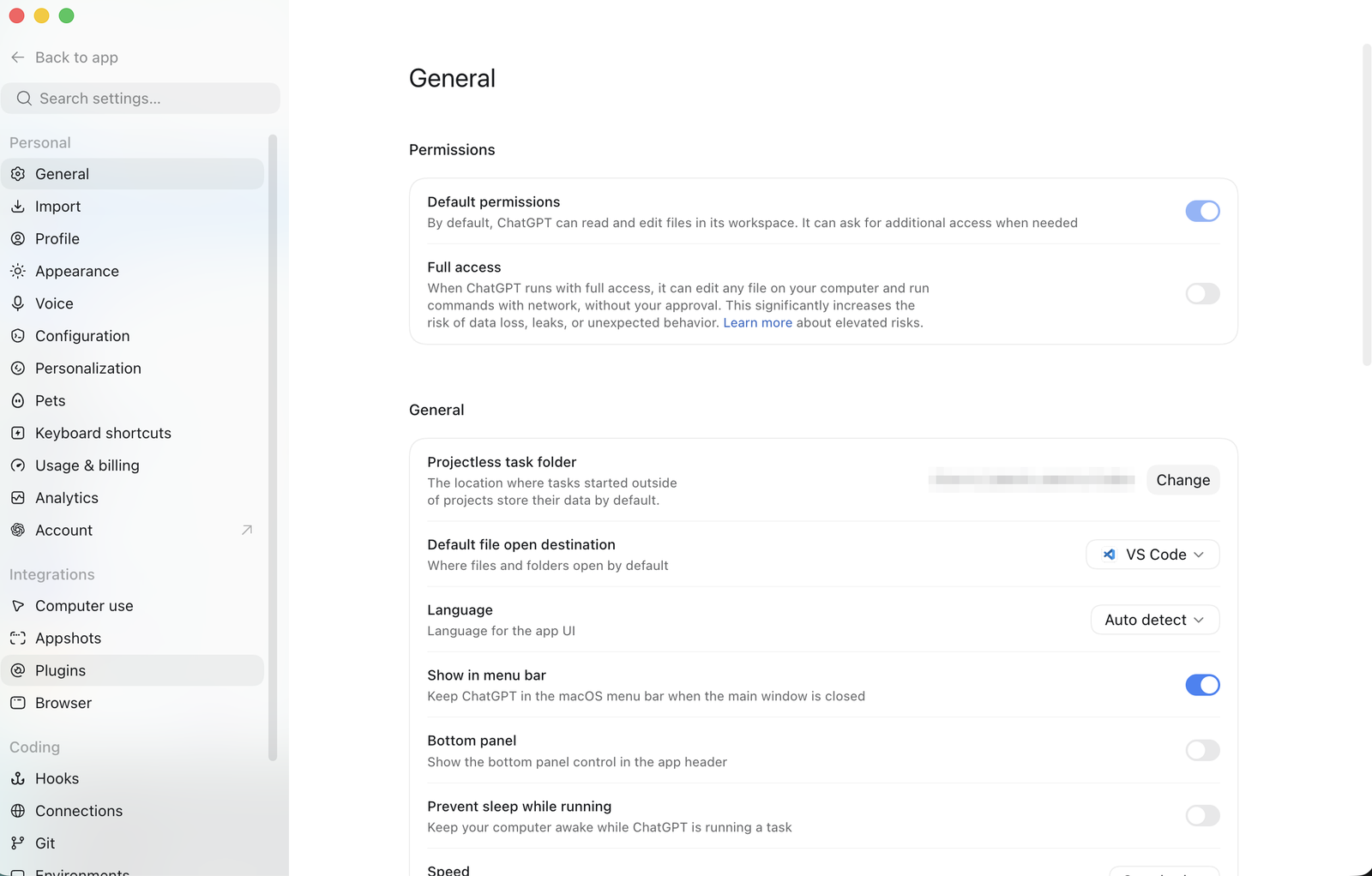Click the external link arrow beside Account

247,531
